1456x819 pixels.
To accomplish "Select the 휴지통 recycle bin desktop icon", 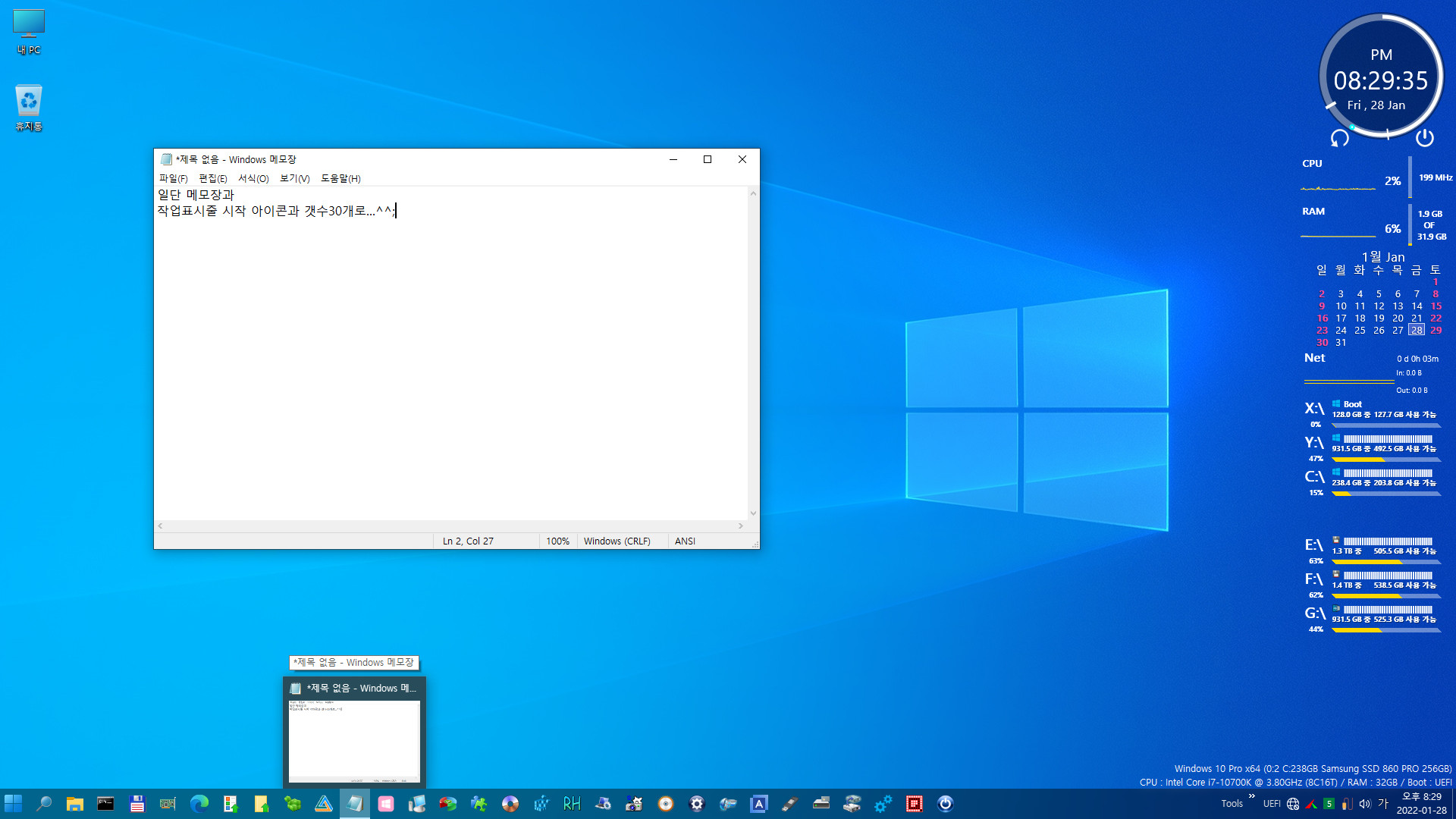I will pos(29,107).
